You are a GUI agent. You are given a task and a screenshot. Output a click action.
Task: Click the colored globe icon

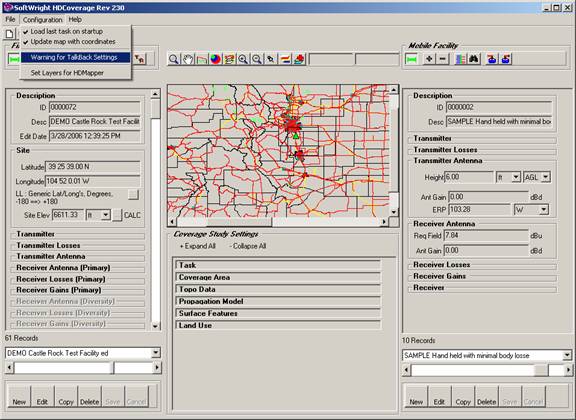pos(216,59)
